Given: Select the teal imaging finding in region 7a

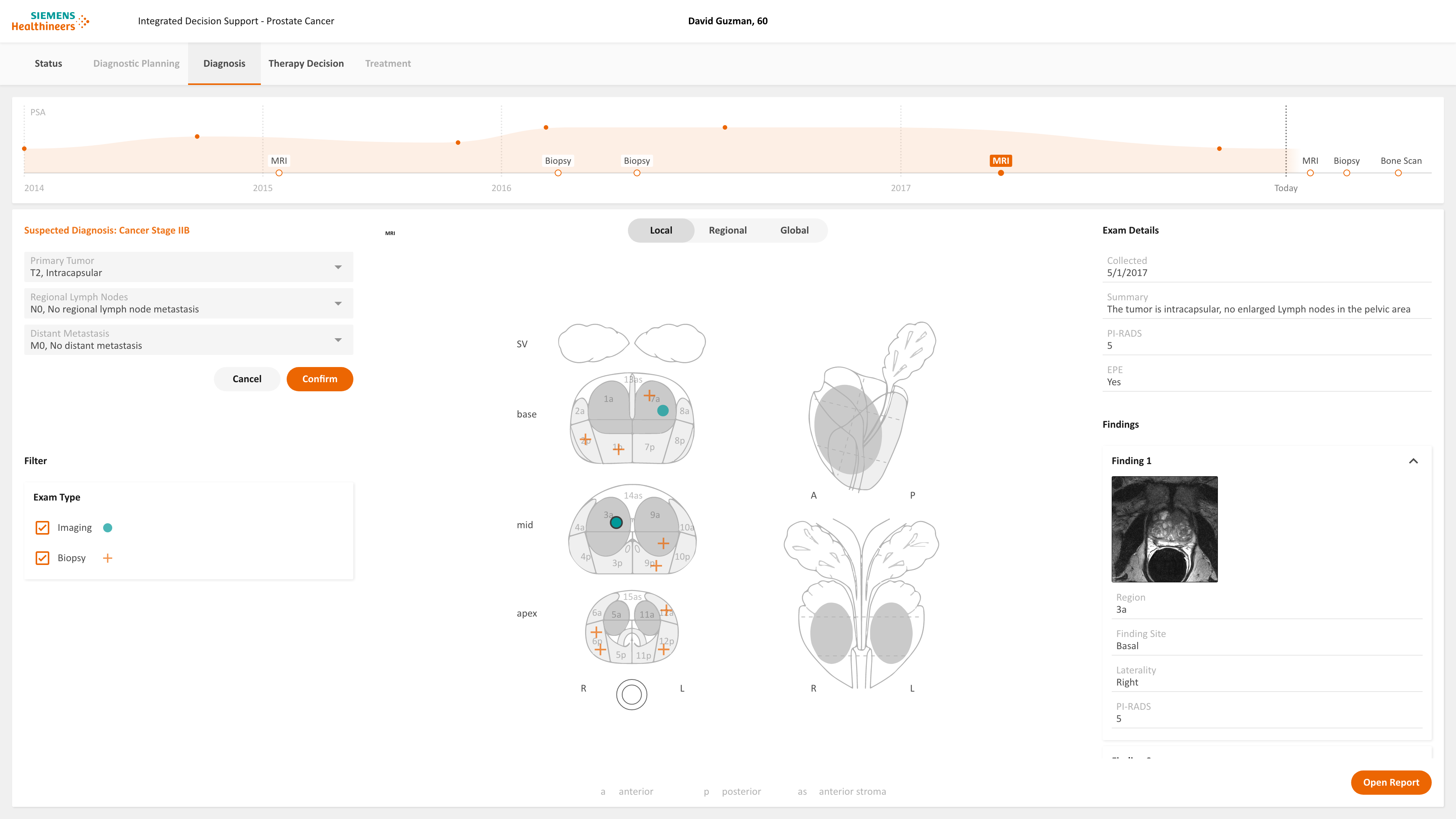Looking at the screenshot, I should 663,411.
